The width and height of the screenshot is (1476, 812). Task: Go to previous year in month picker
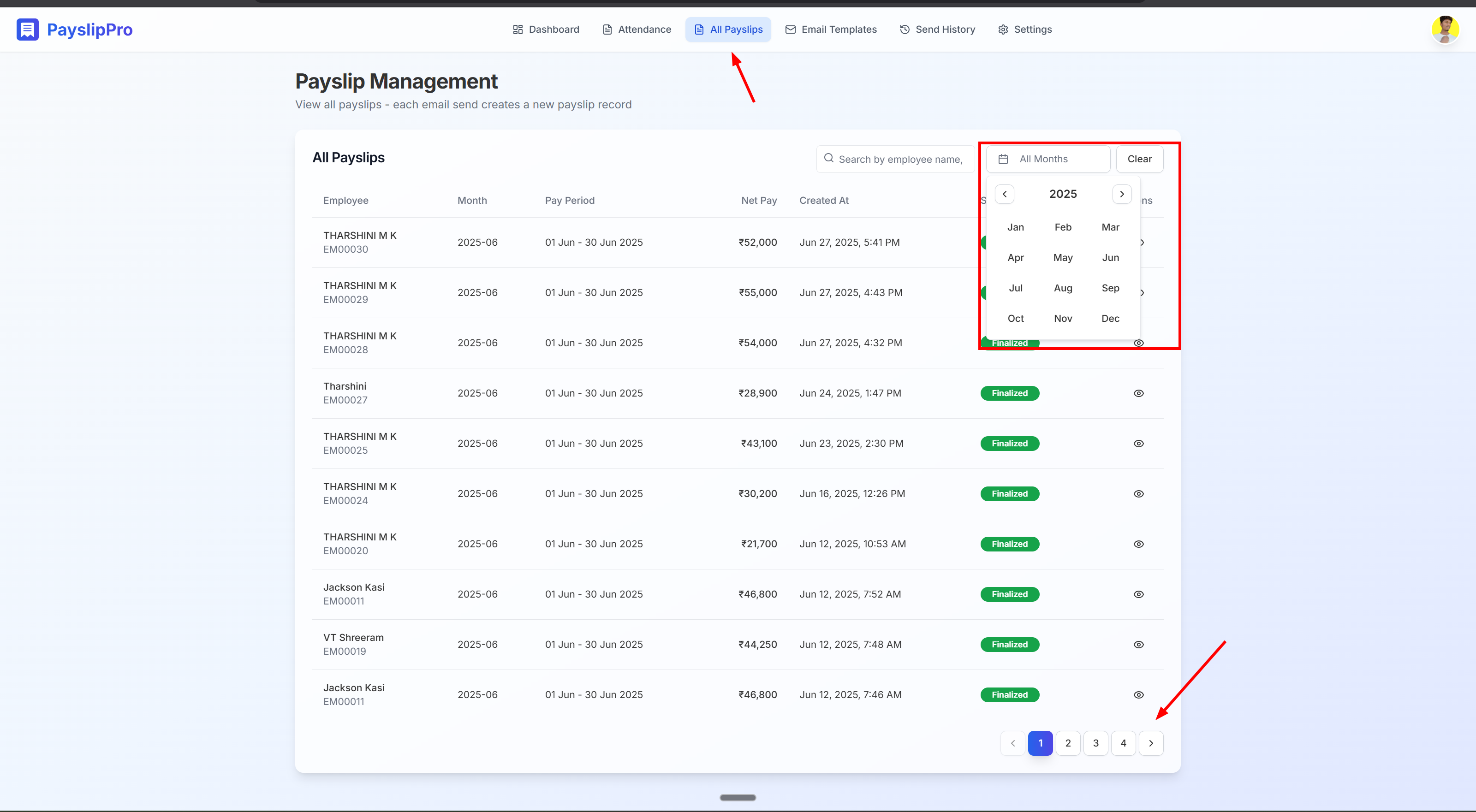coord(1005,194)
